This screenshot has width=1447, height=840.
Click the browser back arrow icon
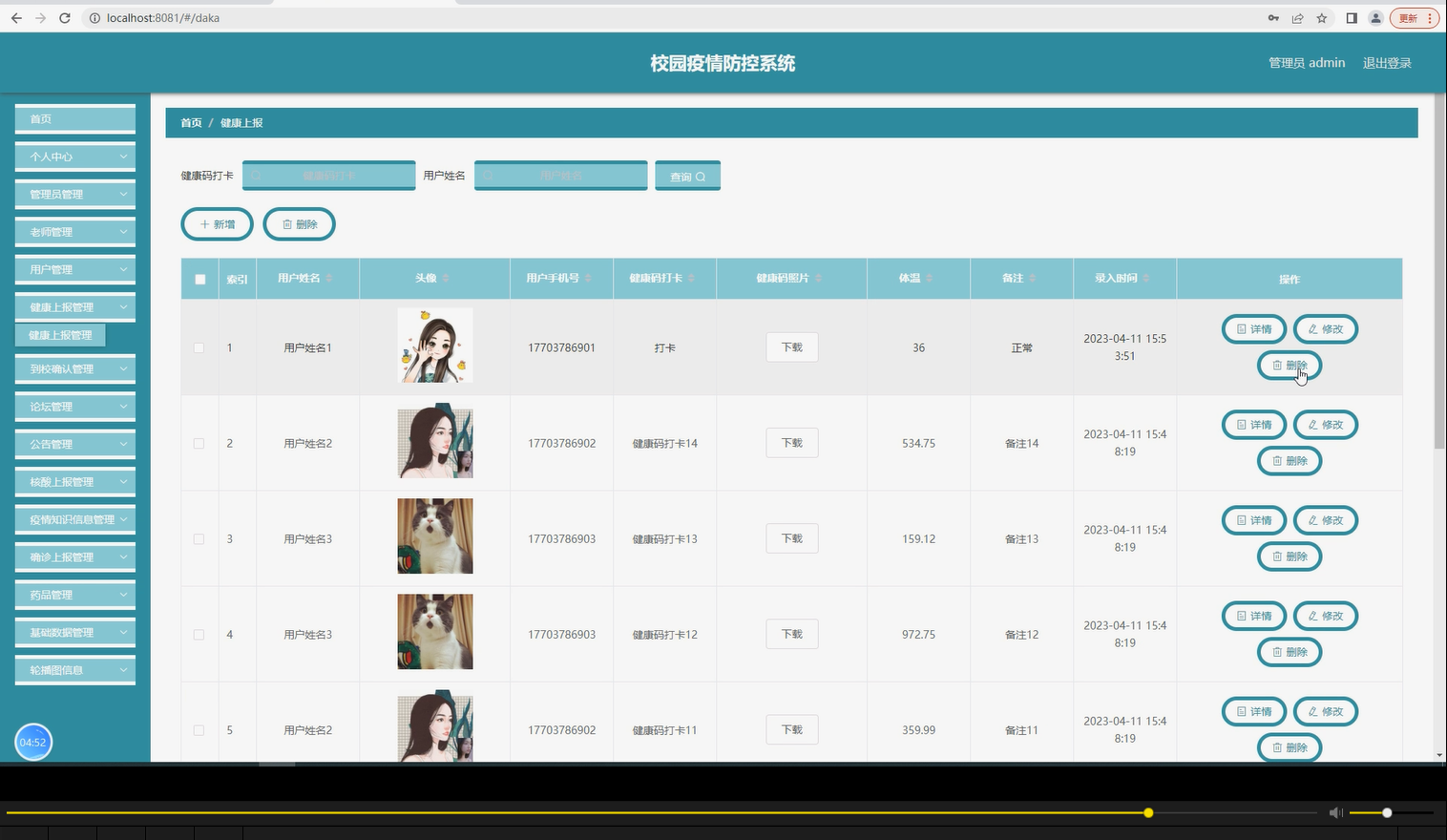tap(16, 18)
